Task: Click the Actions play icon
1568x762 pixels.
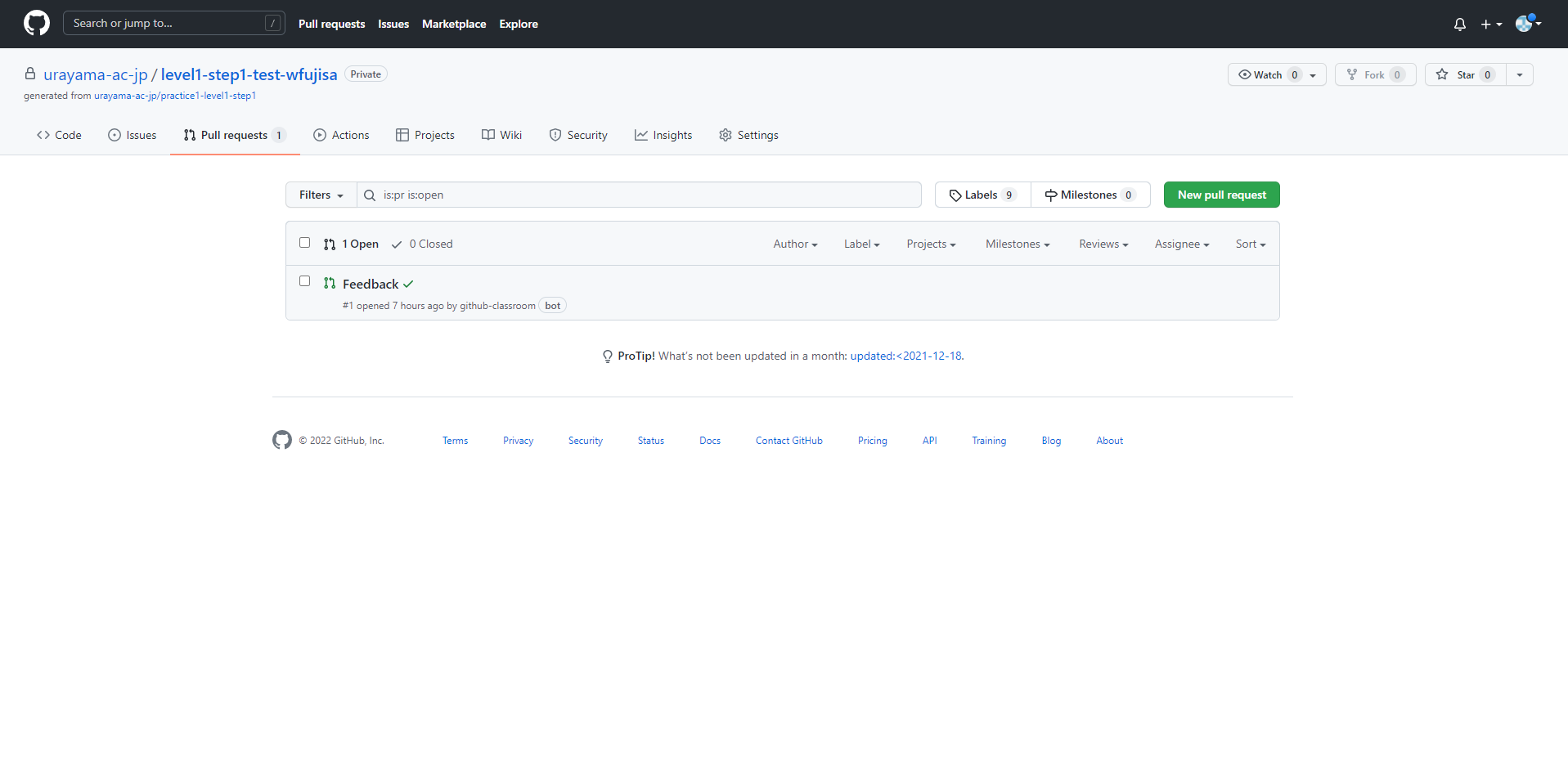Action: (x=320, y=135)
